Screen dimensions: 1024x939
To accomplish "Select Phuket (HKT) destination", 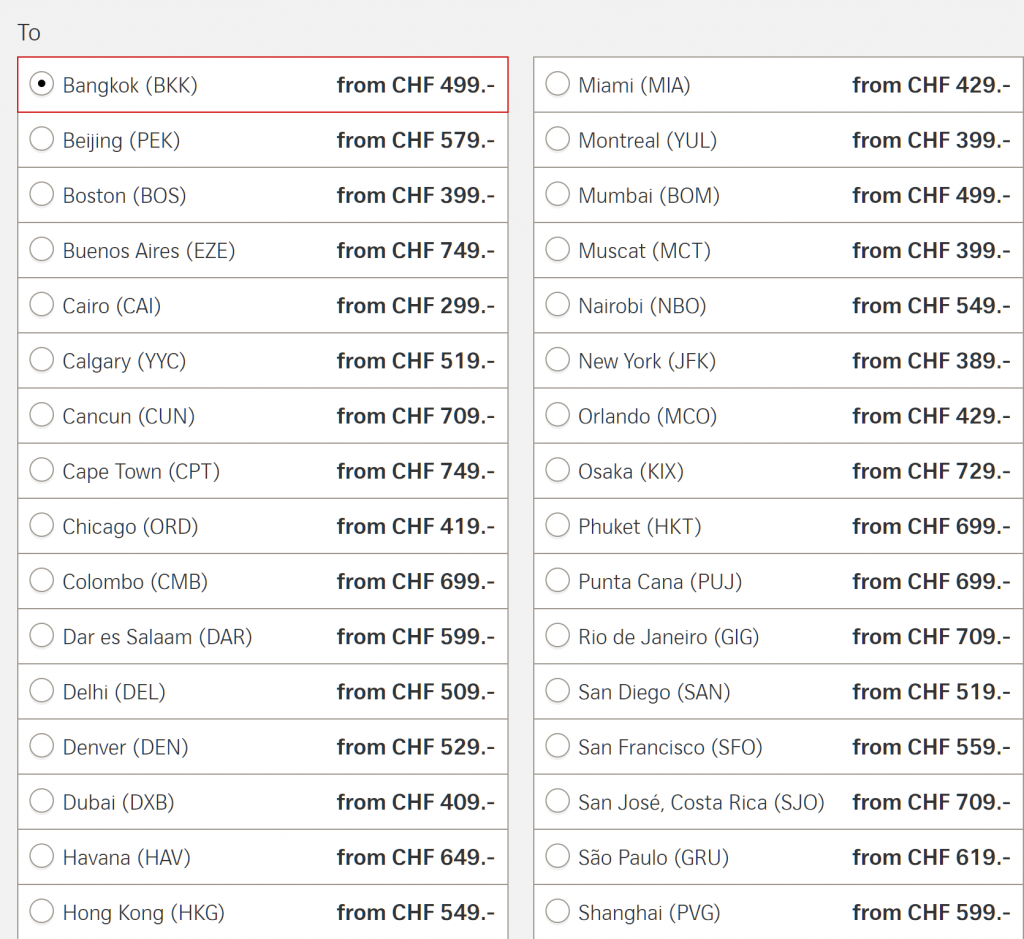I will click(x=558, y=526).
